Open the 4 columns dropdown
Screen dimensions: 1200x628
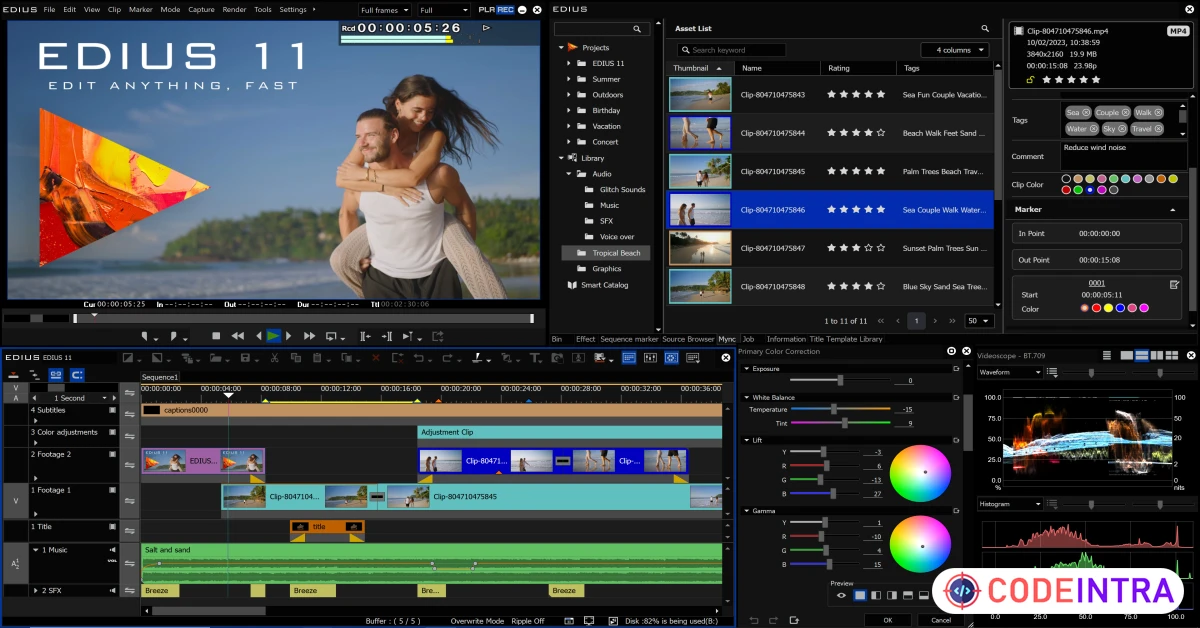click(954, 50)
